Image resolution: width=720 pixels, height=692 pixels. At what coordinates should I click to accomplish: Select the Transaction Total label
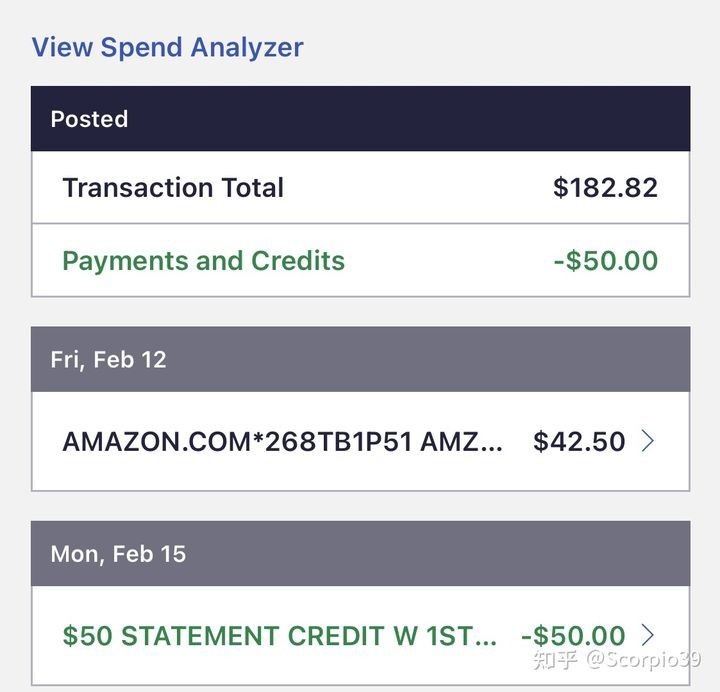(173, 188)
